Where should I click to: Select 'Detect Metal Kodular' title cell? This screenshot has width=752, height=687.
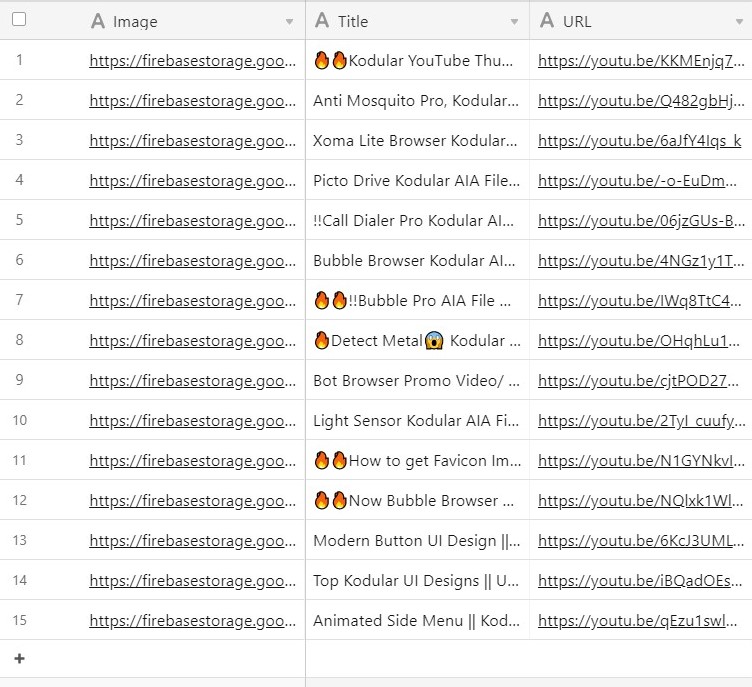tap(418, 340)
